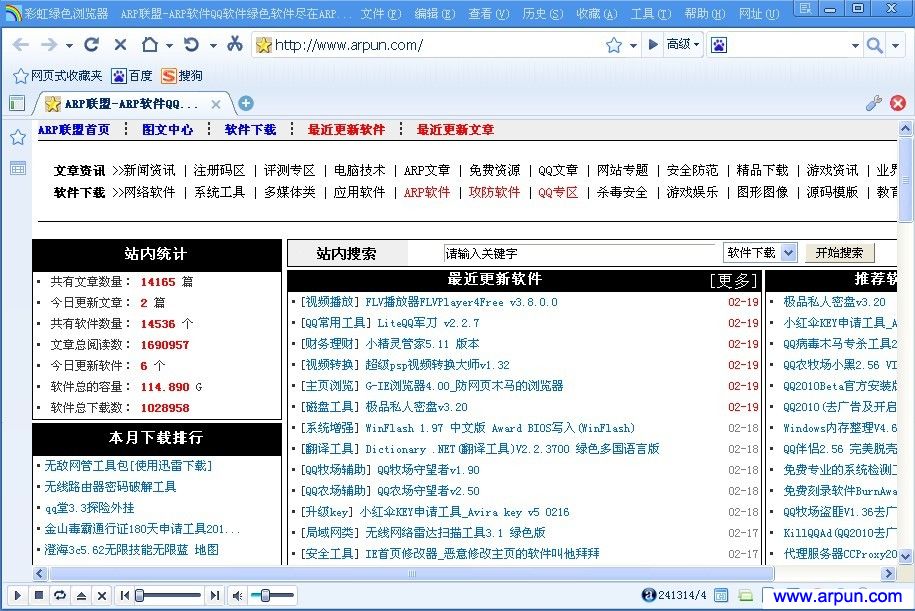Click the red close-circle icon in tab bar

[897, 103]
